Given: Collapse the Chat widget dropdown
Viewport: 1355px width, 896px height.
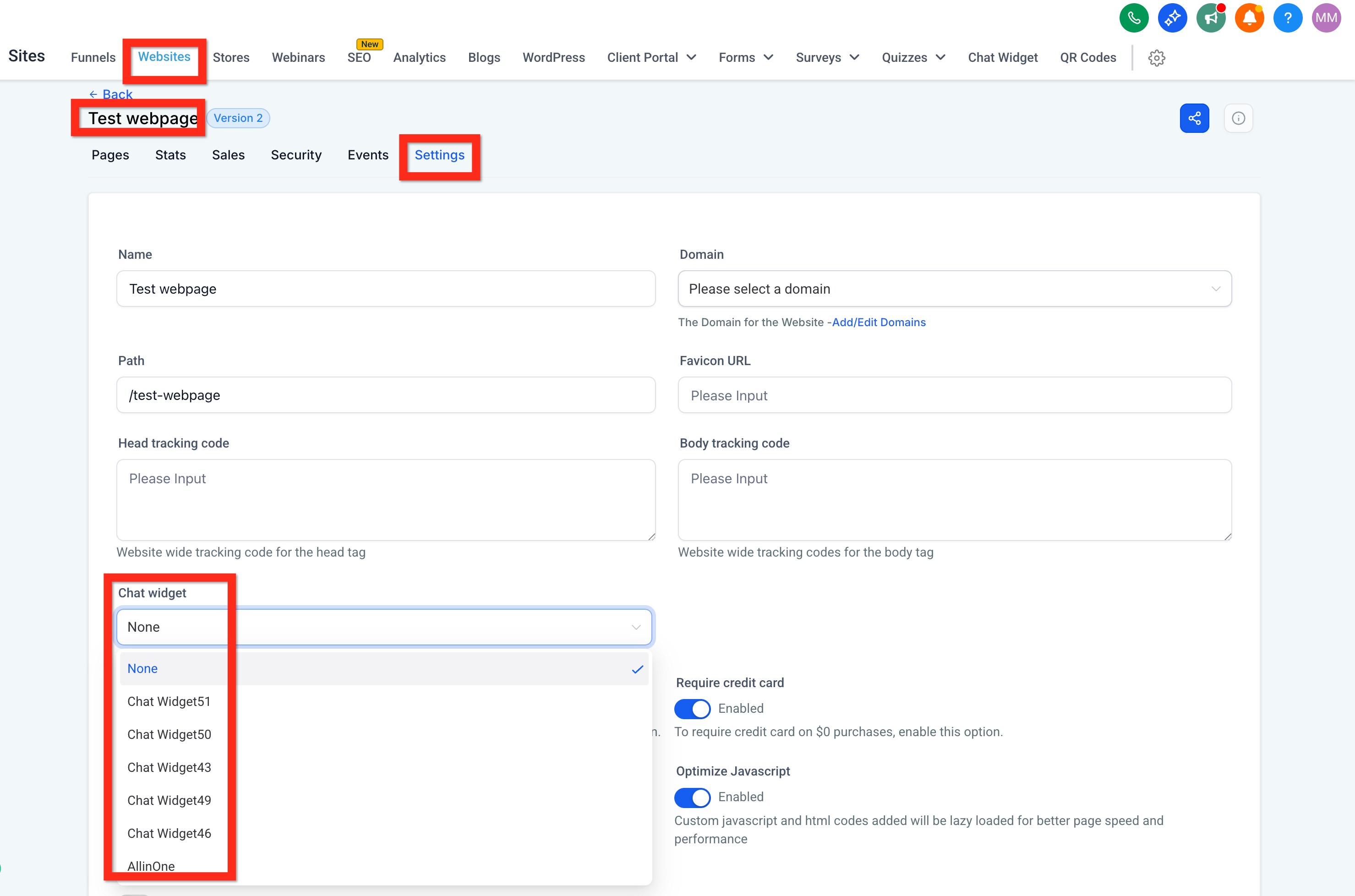Looking at the screenshot, I should click(x=635, y=627).
